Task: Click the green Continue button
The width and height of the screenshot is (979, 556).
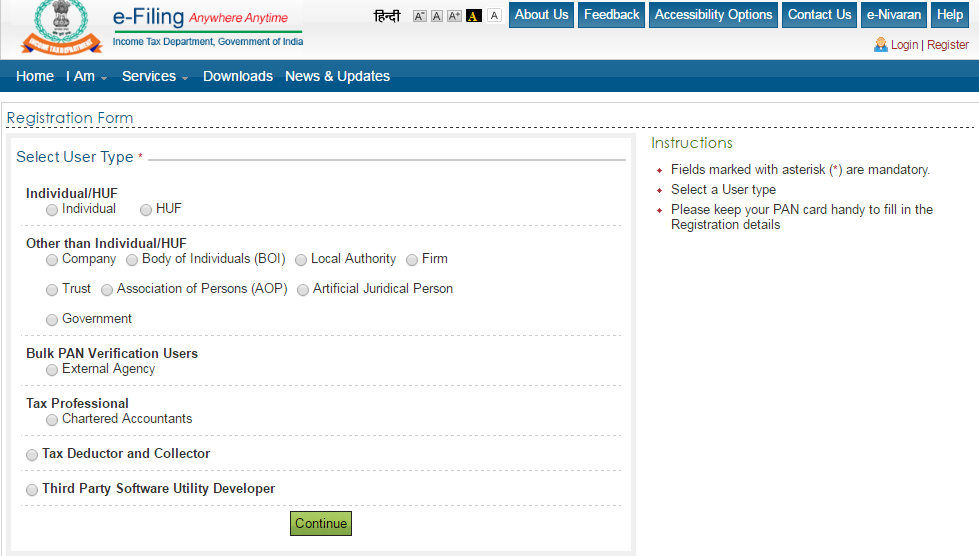Action: pyautogui.click(x=321, y=524)
